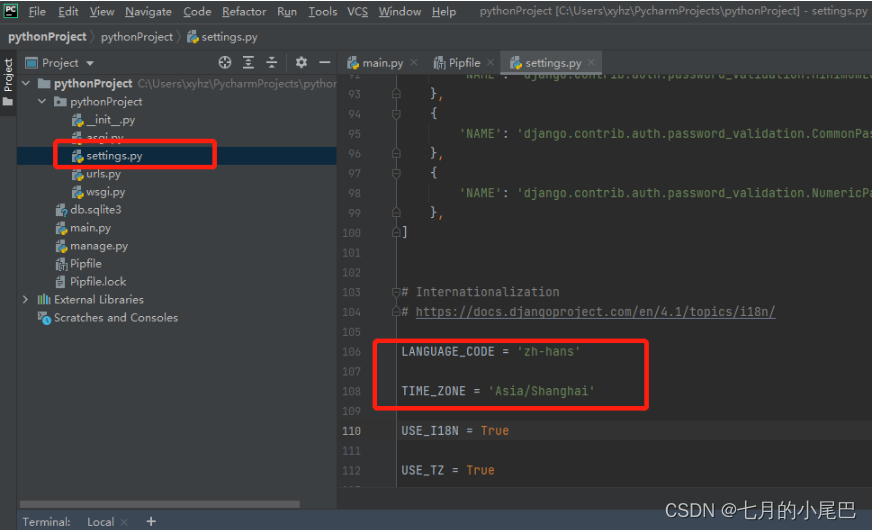Image resolution: width=872 pixels, height=530 pixels.
Task: Click the Scratches and Consoles icon
Action: click(44, 318)
